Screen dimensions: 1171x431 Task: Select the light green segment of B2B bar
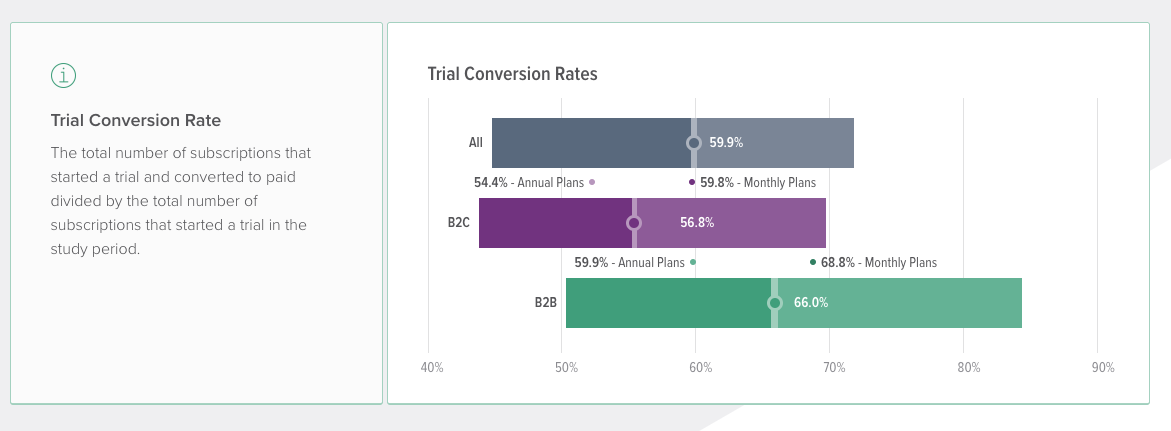(x=899, y=303)
